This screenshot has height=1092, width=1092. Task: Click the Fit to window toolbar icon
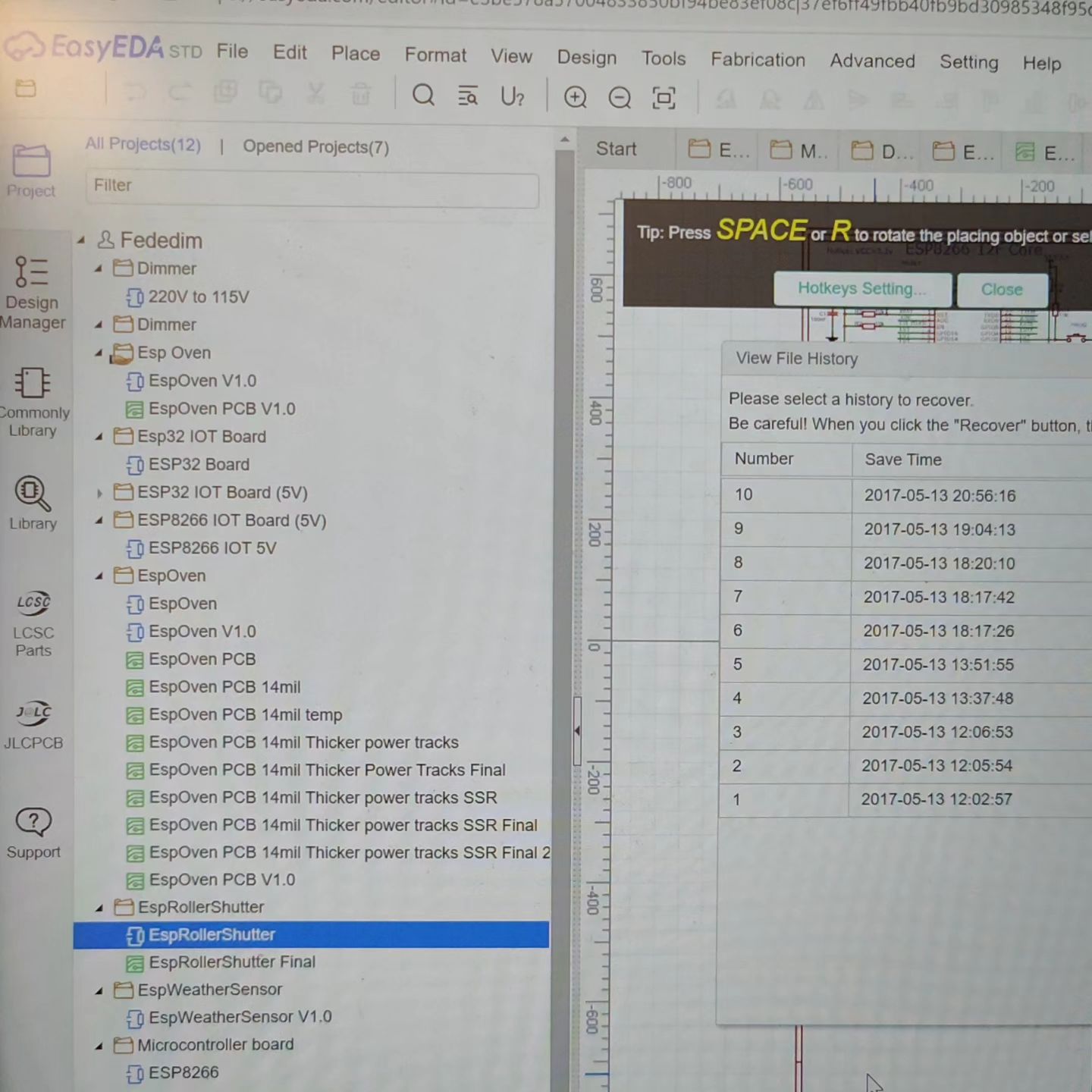pos(664,99)
